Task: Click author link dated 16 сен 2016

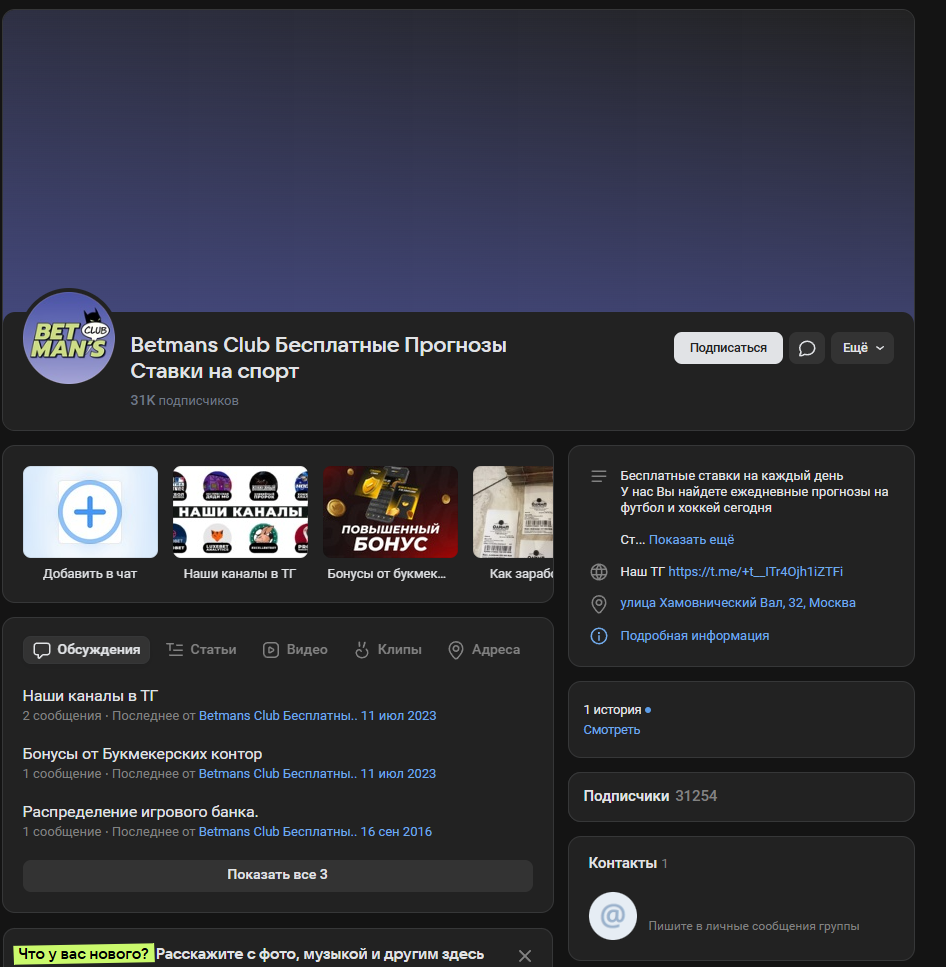Action: coord(315,831)
